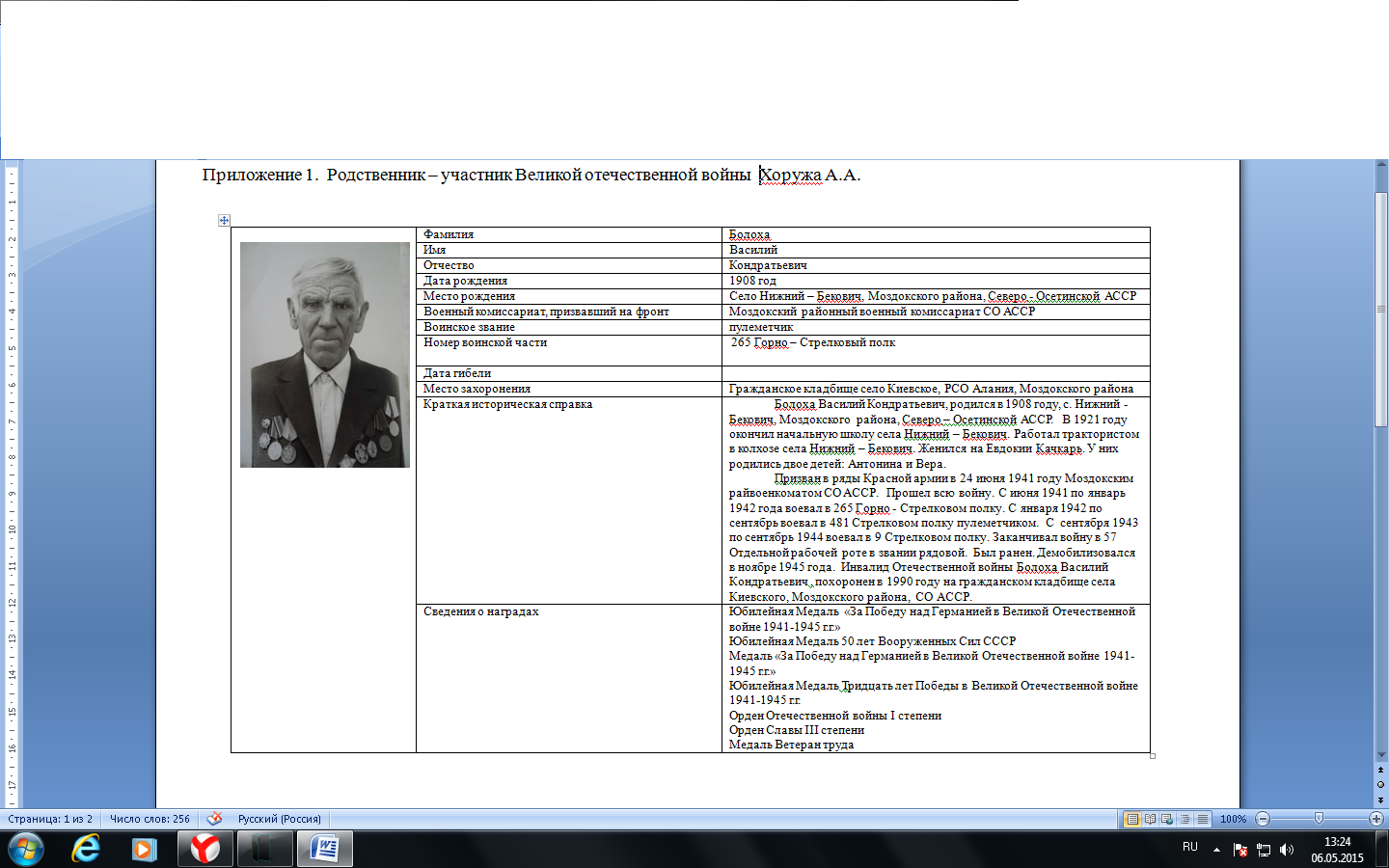Viewport: 1389px width, 868px height.
Task: Click the zoom out minus button
Action: (1263, 819)
